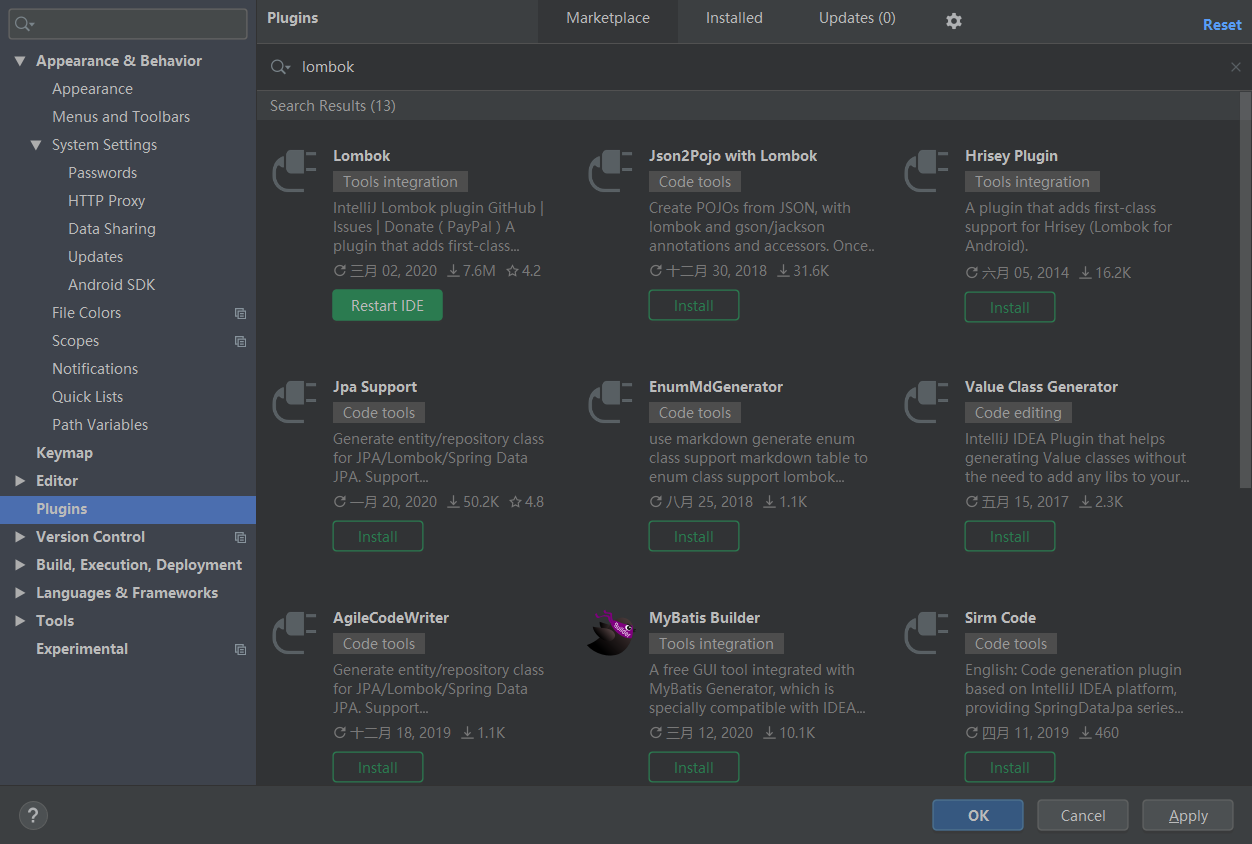Confirm settings with the OK button
Screen dimensions: 1252x844
pyautogui.click(x=978, y=815)
